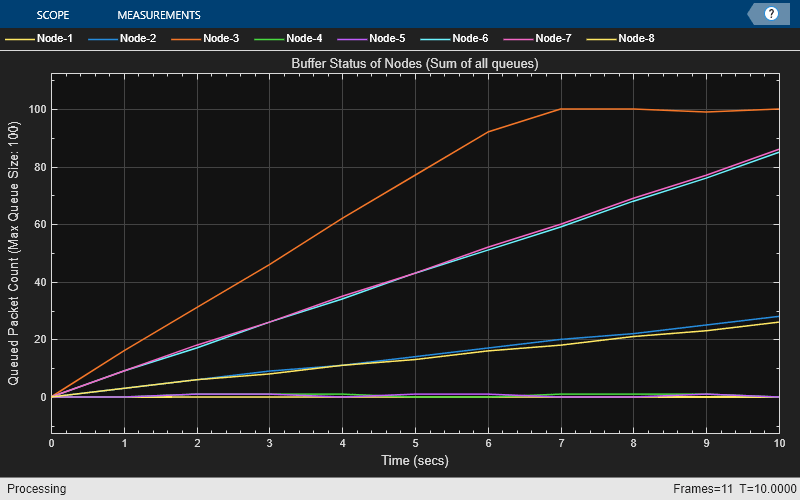The height and width of the screenshot is (500, 800).
Task: Click the collapse arrow beside help icon
Action: click(x=753, y=14)
